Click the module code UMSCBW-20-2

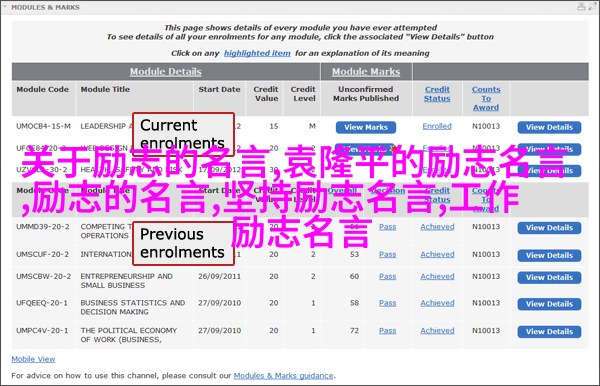click(x=43, y=277)
